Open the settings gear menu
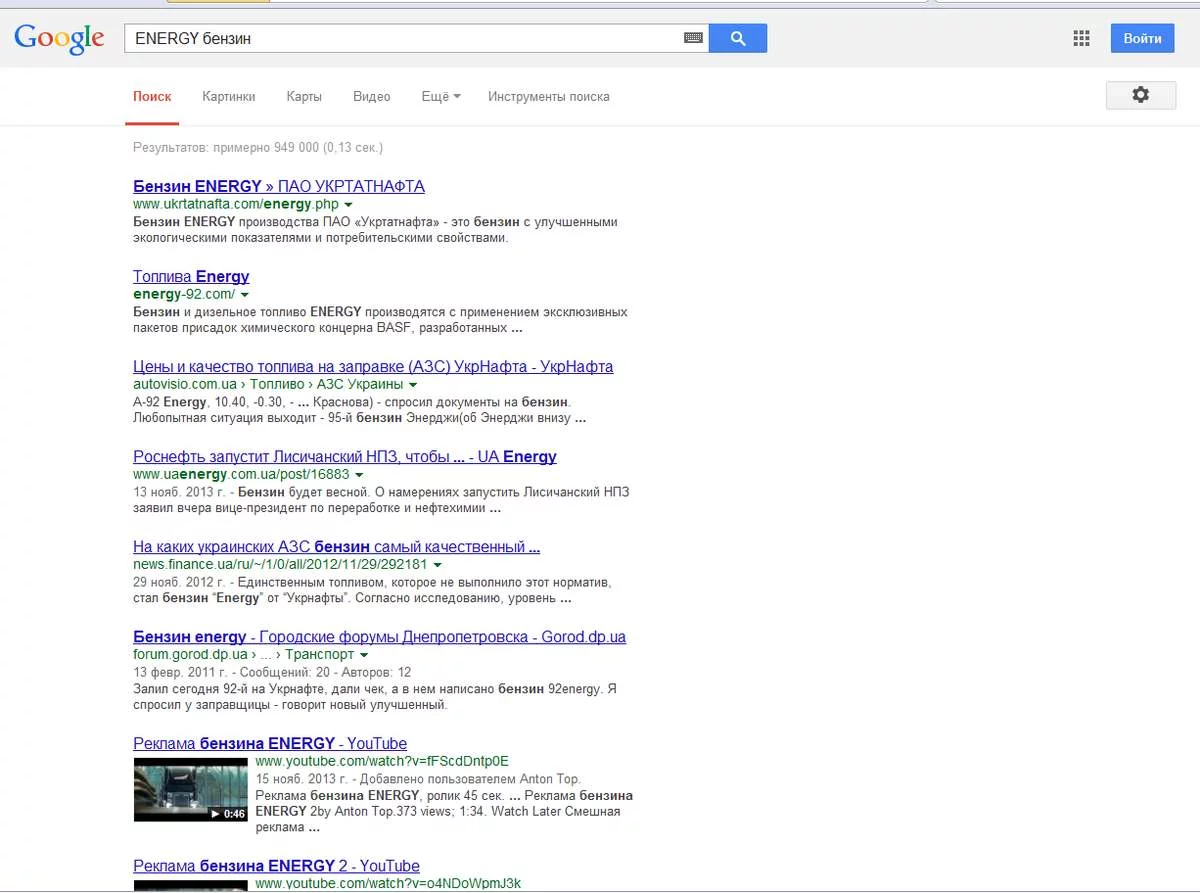 tap(1140, 95)
